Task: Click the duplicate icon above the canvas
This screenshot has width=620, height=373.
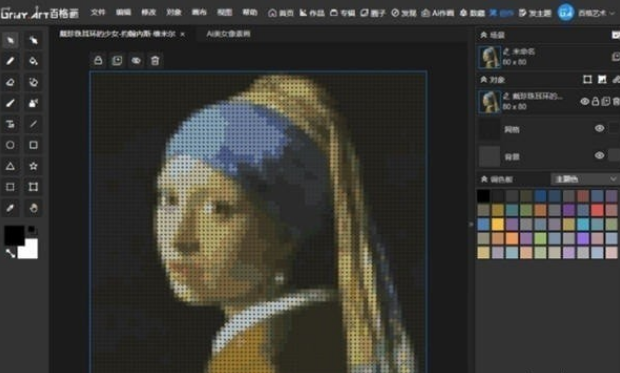Action: click(117, 61)
